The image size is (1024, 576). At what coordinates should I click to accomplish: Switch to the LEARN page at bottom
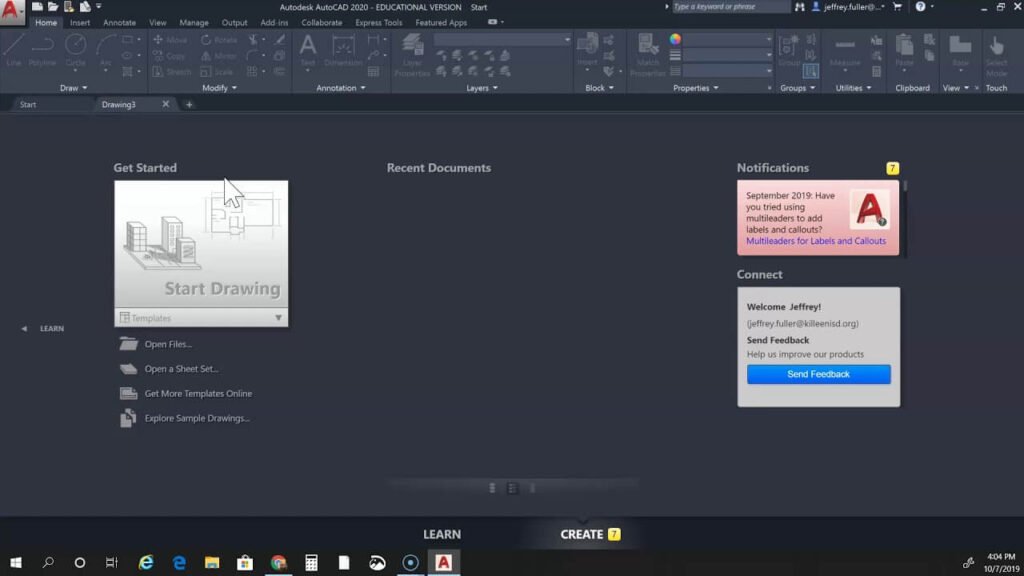[442, 534]
